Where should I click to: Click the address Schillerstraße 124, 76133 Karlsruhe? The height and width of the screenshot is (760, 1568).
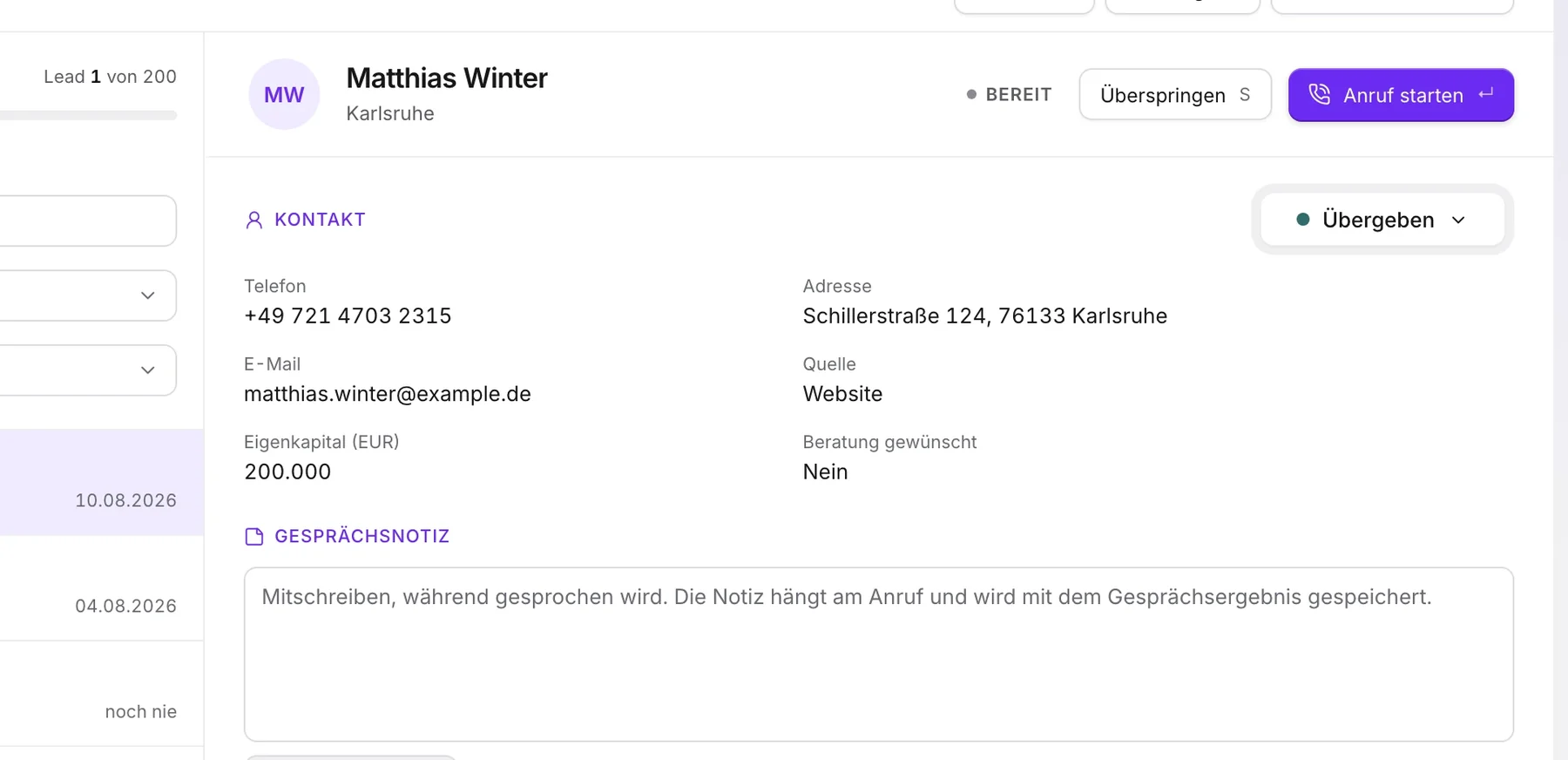click(x=985, y=316)
